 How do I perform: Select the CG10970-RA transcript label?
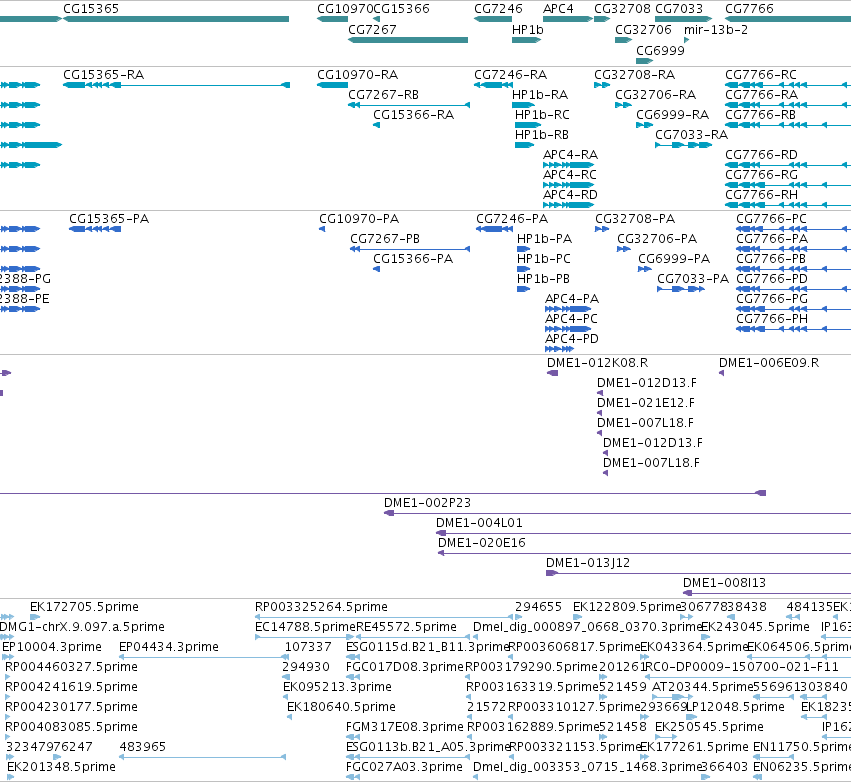point(357,74)
